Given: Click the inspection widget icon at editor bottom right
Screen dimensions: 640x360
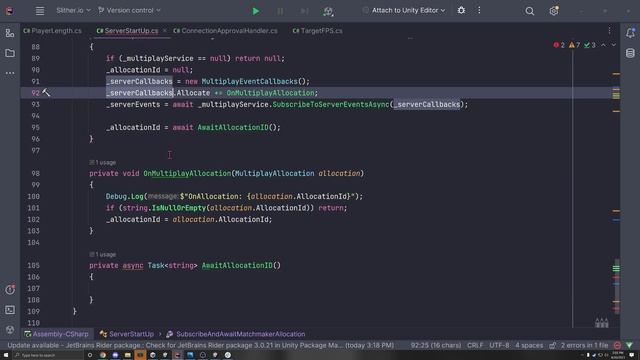Looking at the screenshot, I should point(602,323).
